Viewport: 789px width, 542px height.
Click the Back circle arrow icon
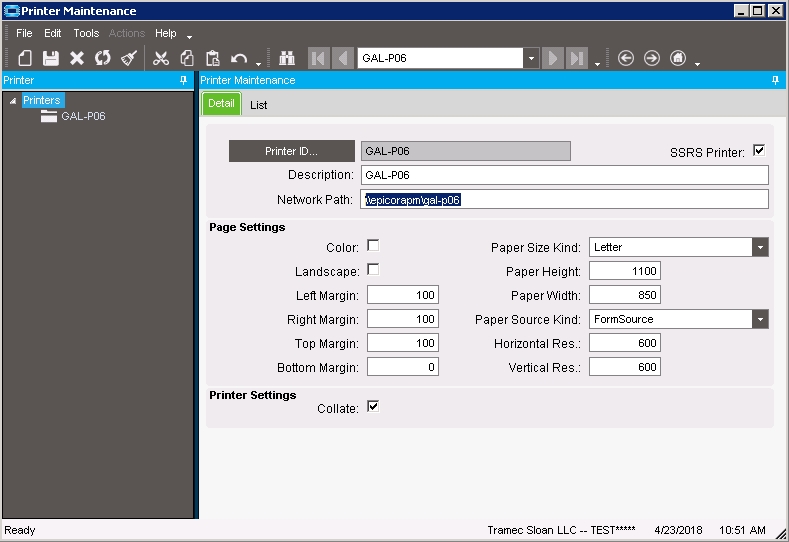[x=625, y=58]
